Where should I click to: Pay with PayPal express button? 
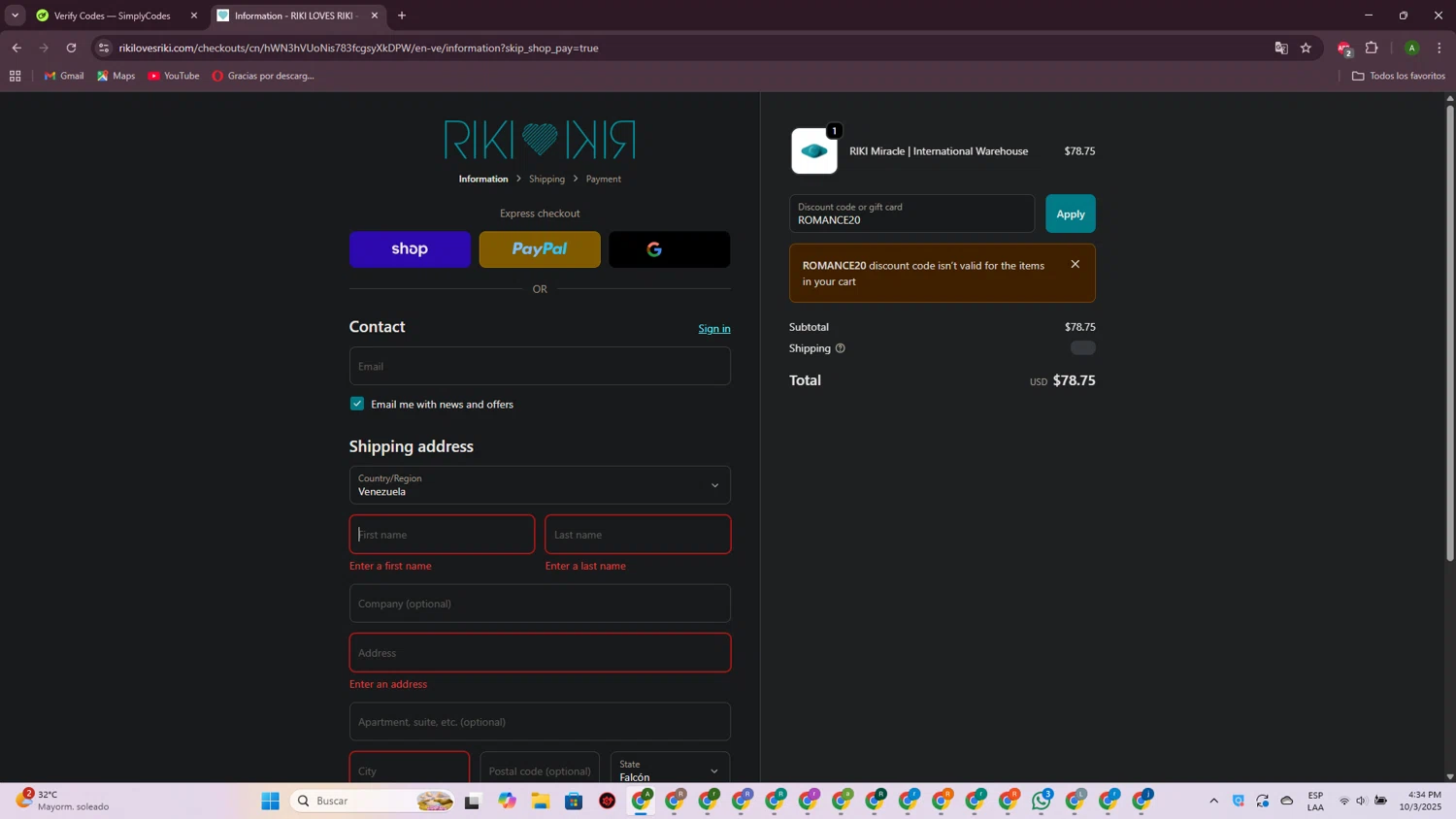(x=540, y=249)
